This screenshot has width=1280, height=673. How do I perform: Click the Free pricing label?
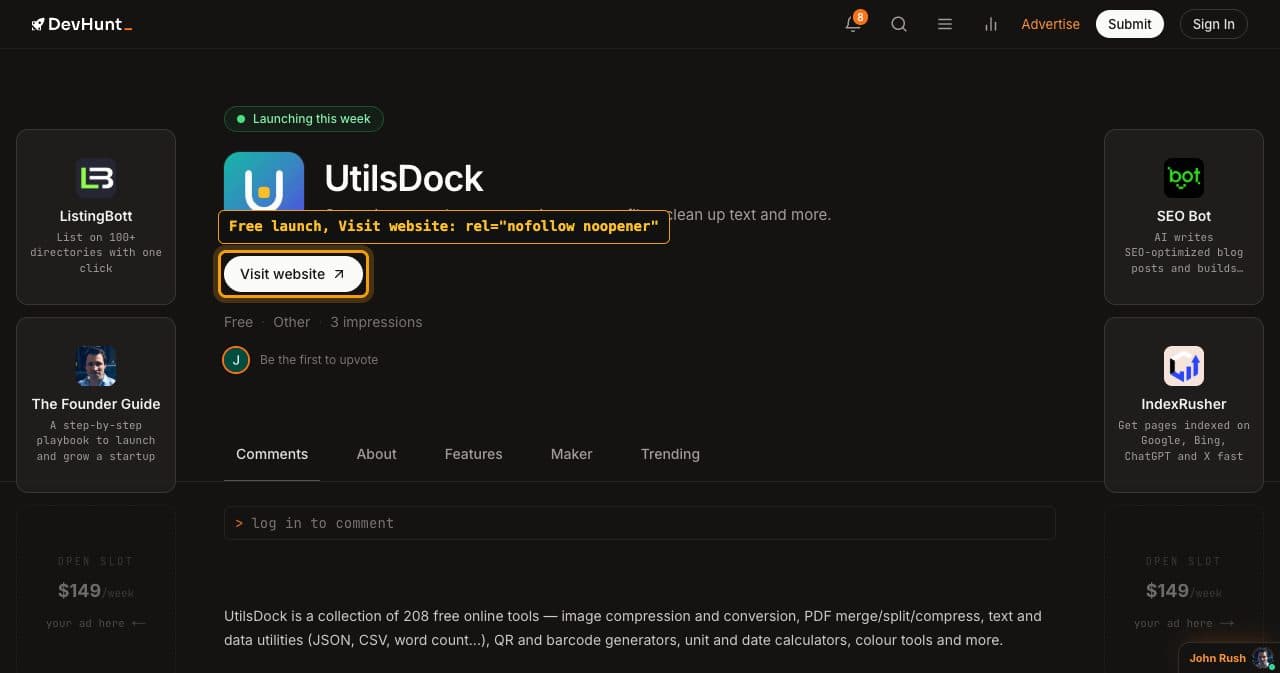click(238, 322)
